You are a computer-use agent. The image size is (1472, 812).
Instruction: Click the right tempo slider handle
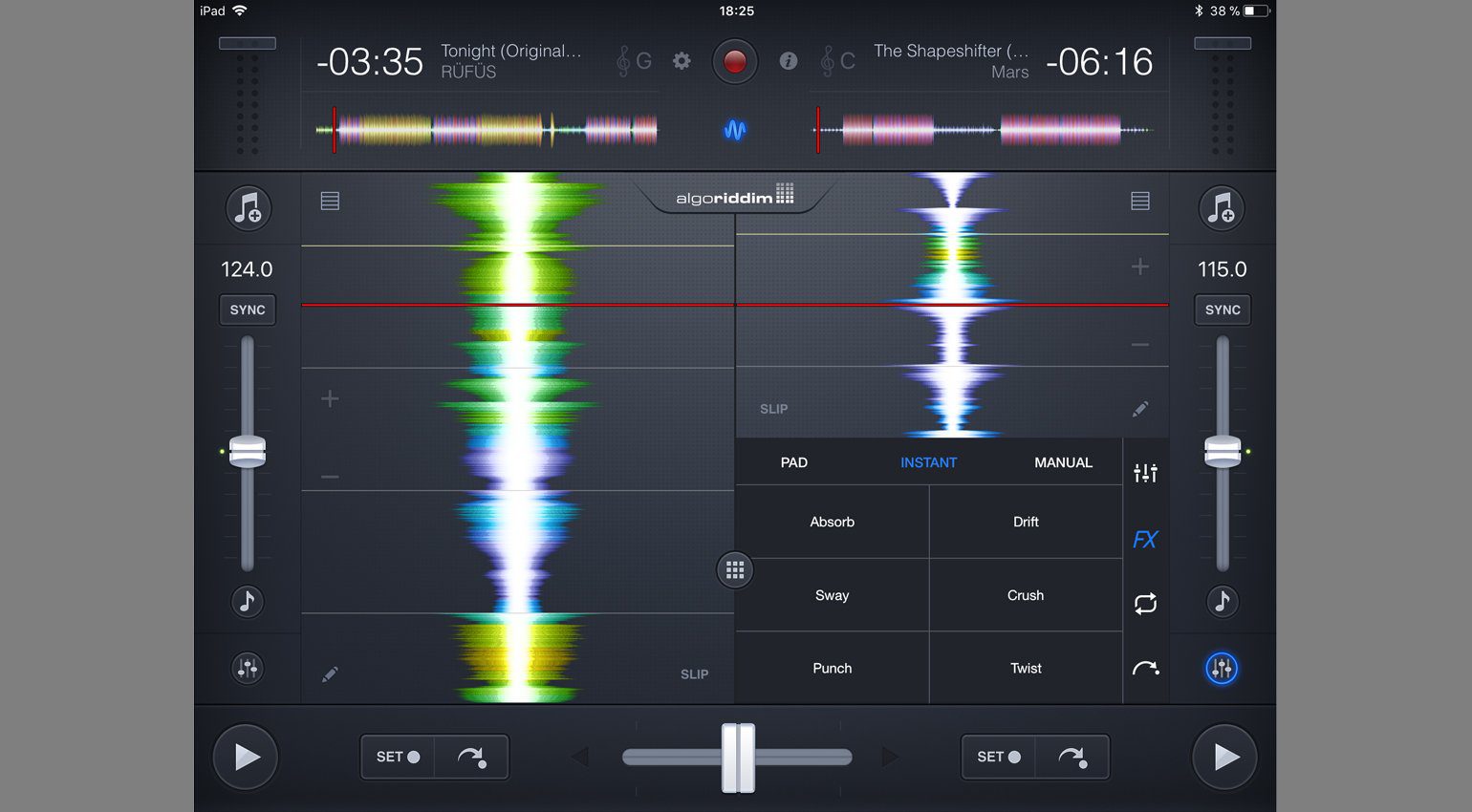(1223, 451)
